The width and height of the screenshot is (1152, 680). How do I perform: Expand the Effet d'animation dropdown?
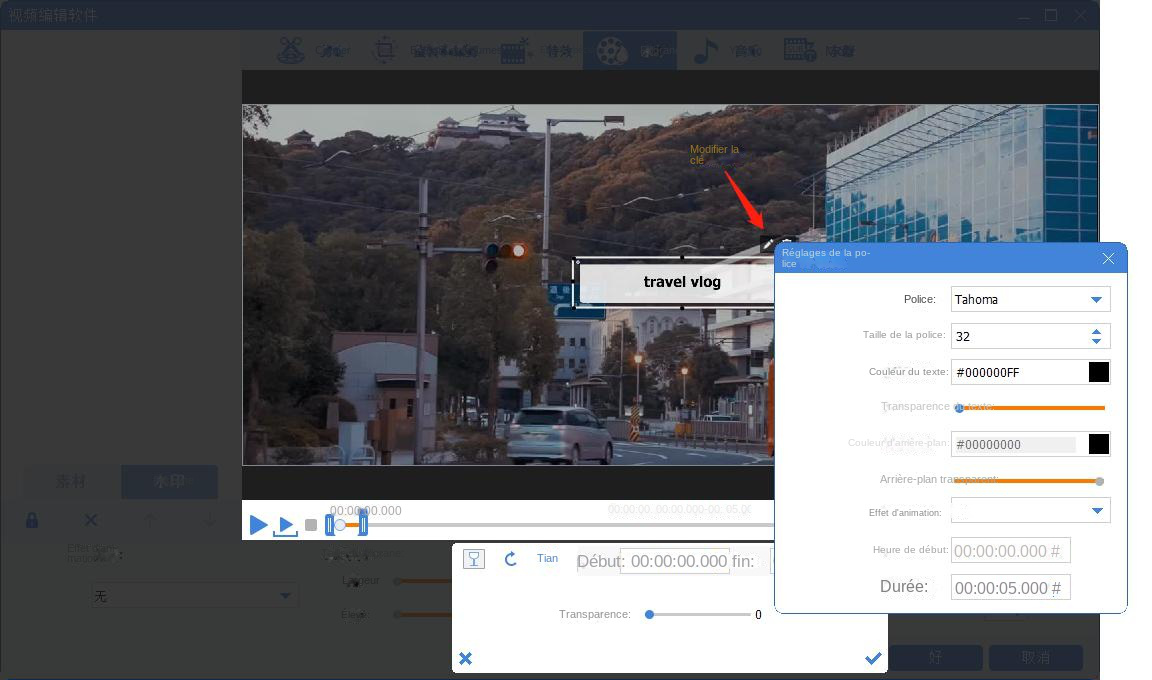click(1030, 510)
